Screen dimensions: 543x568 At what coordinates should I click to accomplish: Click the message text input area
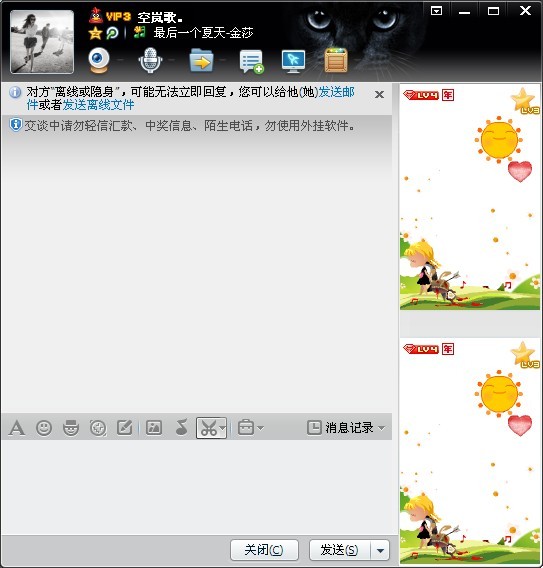[196, 487]
